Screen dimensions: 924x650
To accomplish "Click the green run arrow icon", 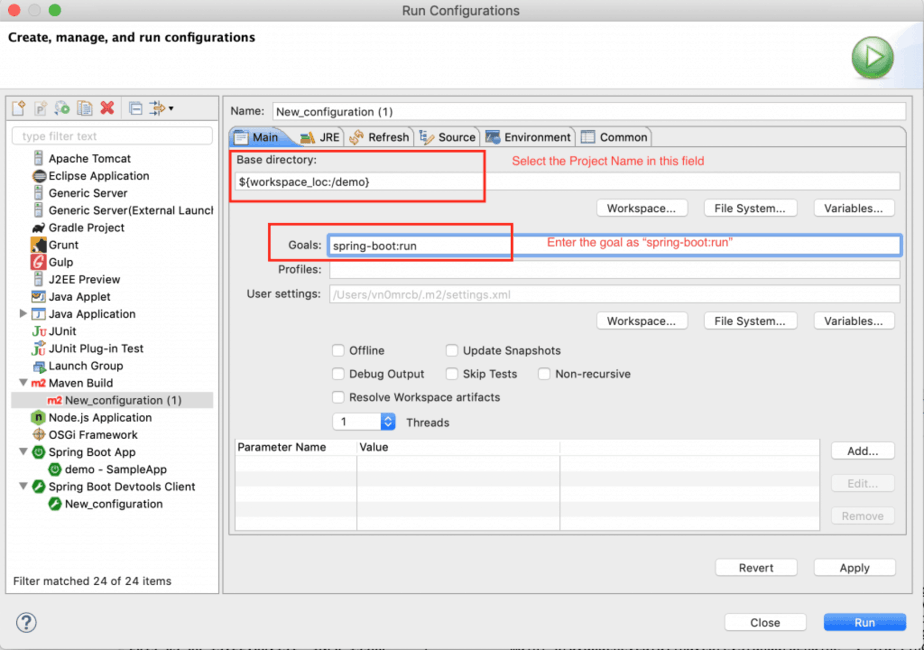I will 872,58.
